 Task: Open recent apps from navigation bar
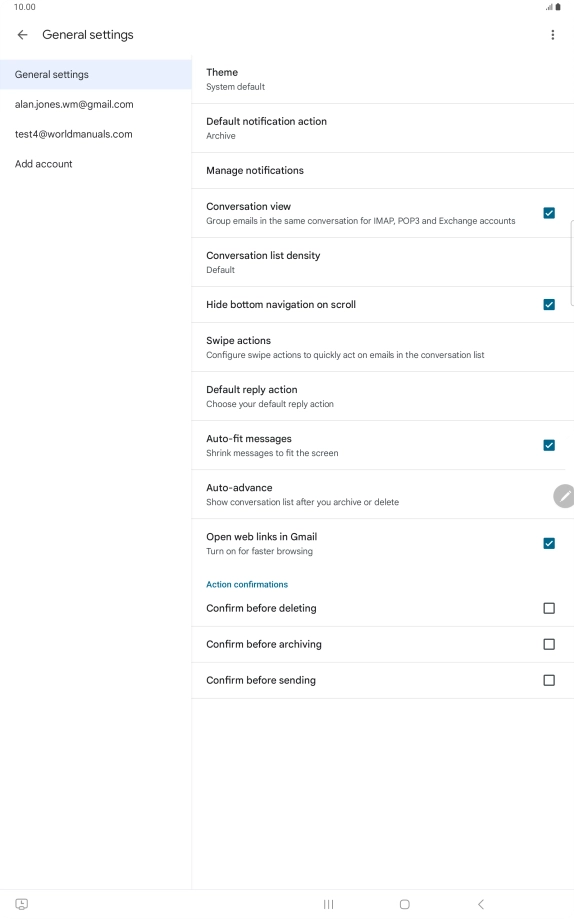click(328, 904)
